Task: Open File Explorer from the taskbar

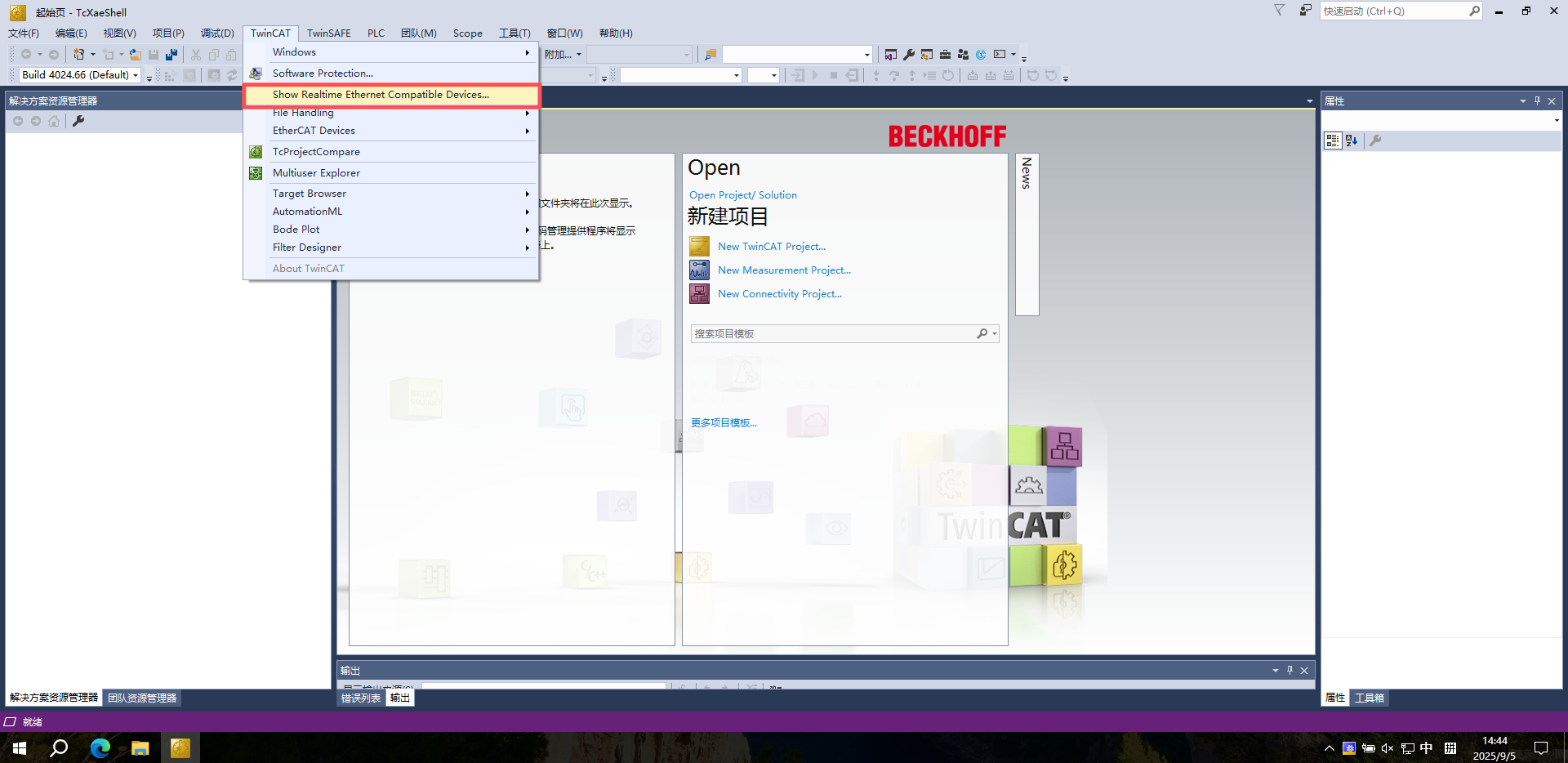Action: (x=140, y=747)
